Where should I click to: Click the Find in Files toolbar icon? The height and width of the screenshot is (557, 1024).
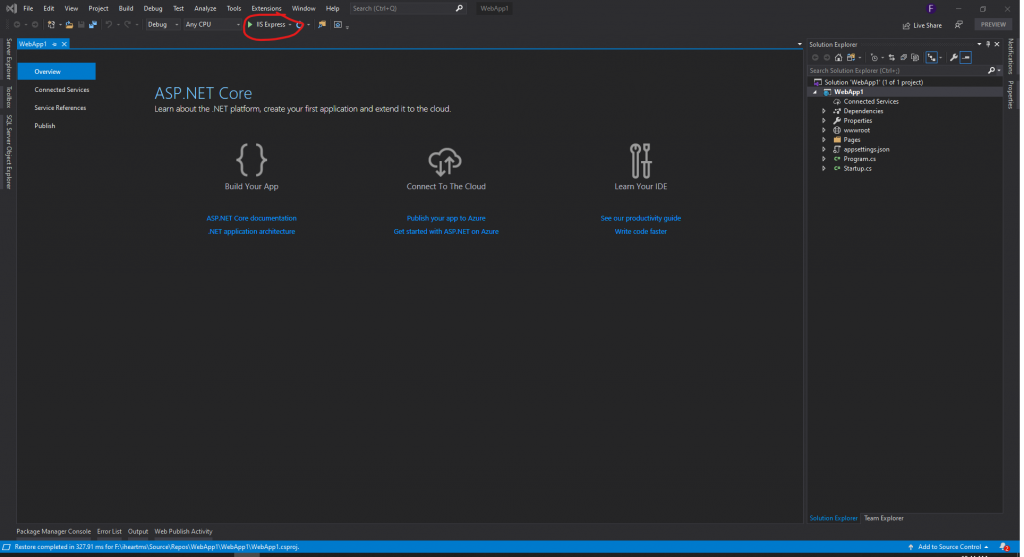pos(322,25)
